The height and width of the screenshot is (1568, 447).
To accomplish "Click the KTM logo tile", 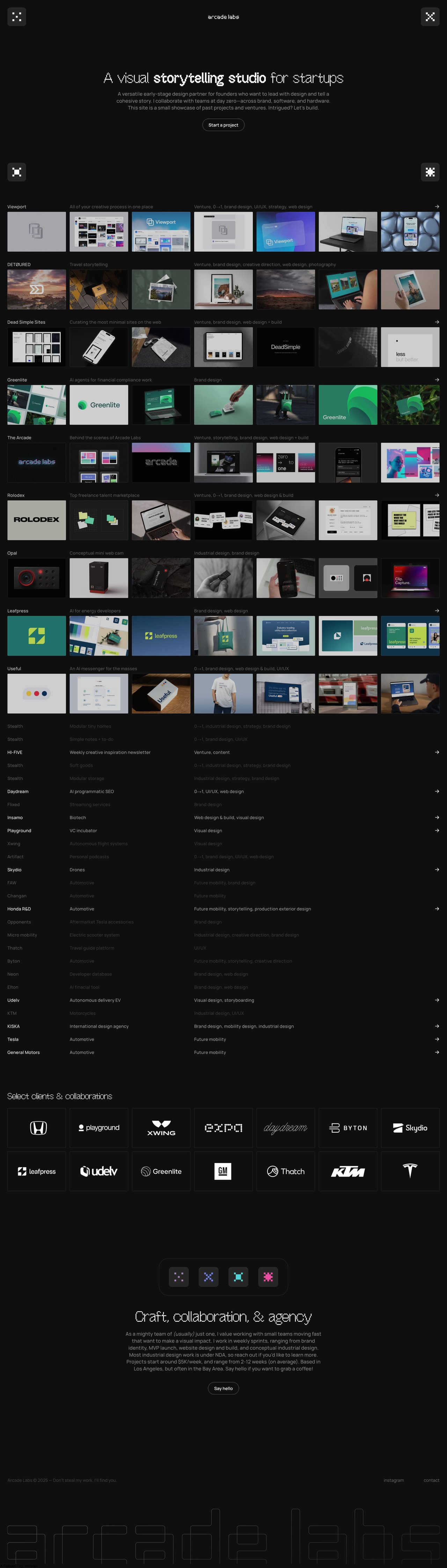I will pyautogui.click(x=348, y=1171).
